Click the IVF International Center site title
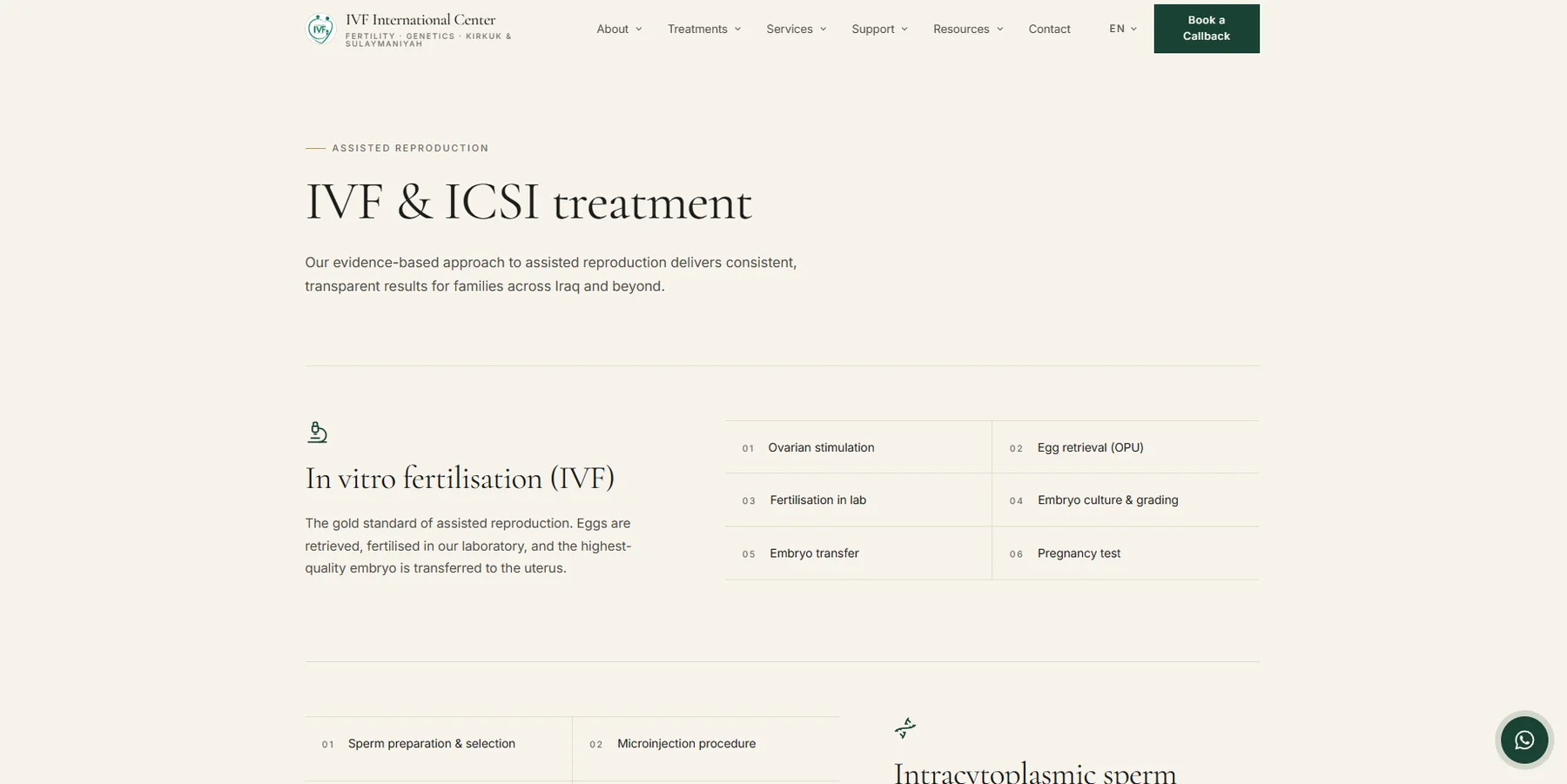 tap(420, 20)
